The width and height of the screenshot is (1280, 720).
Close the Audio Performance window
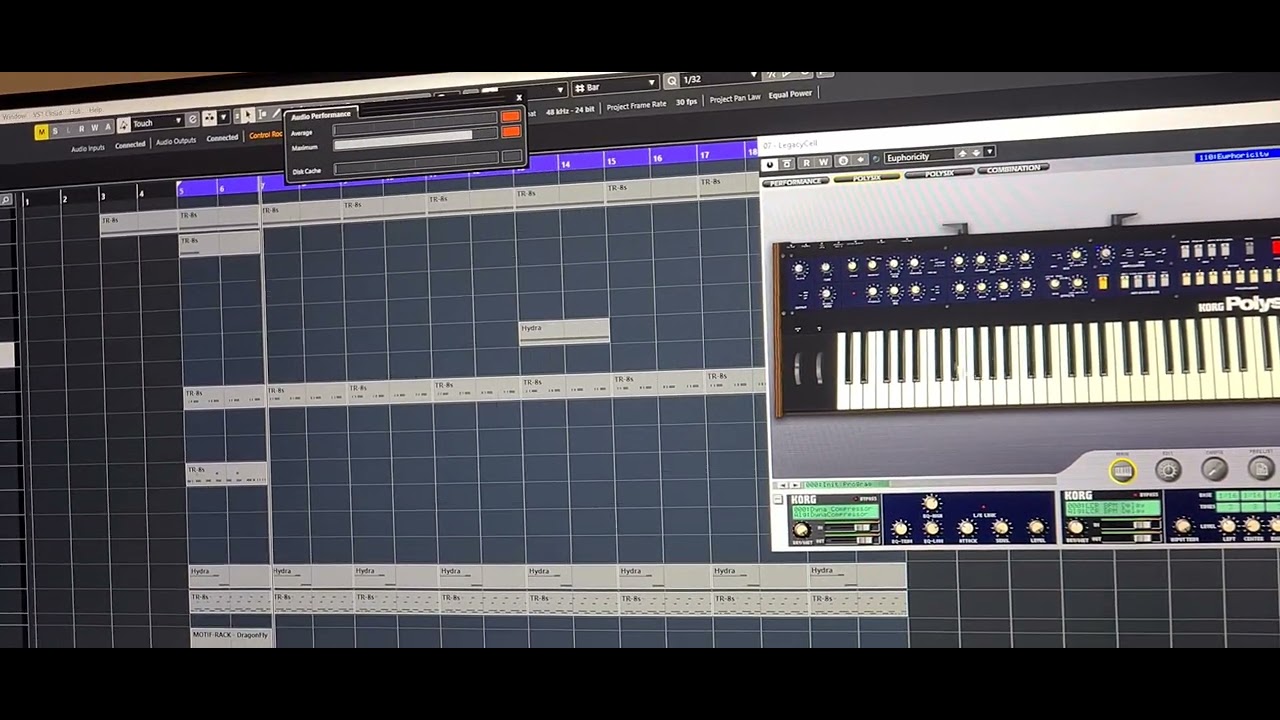point(519,98)
